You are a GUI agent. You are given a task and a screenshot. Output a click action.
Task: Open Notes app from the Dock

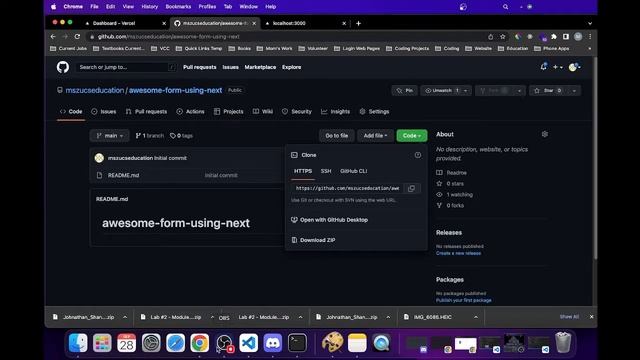(357, 342)
